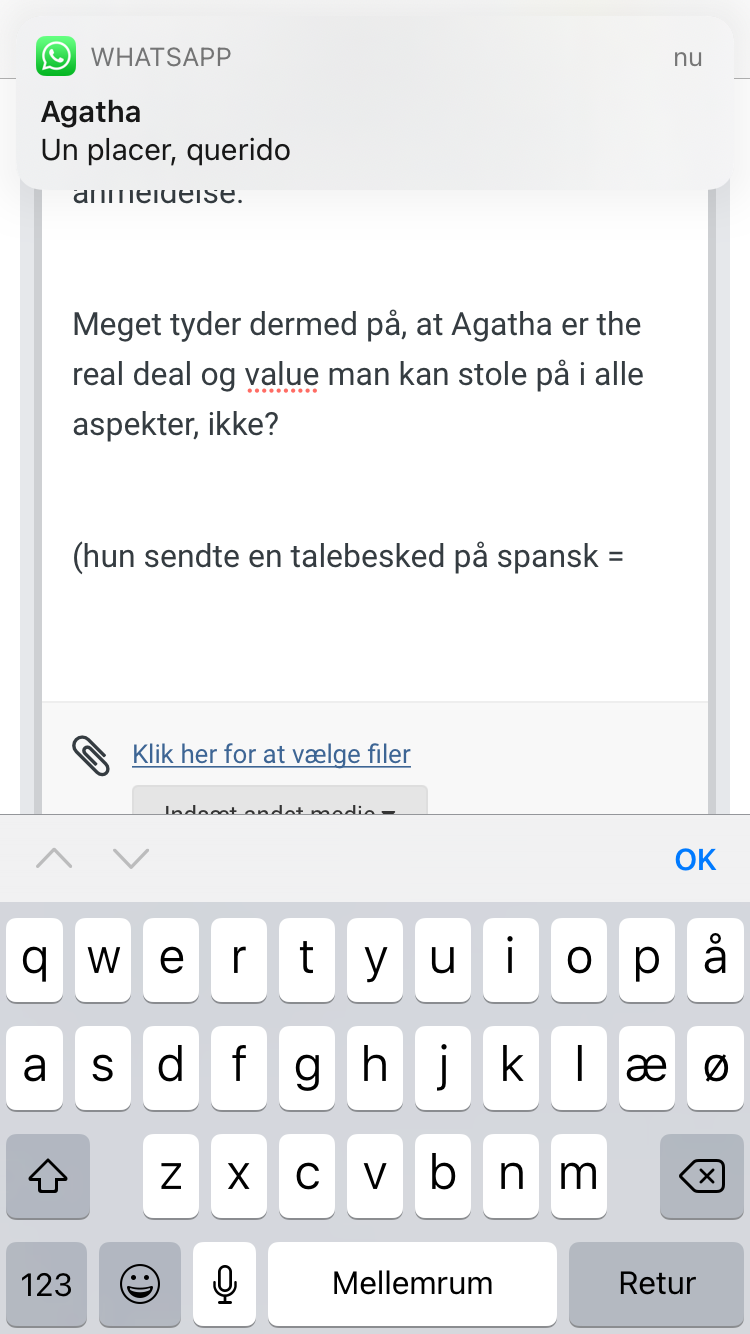Tap the blue OK button above keyboard
The width and height of the screenshot is (750, 1334).
pos(695,859)
